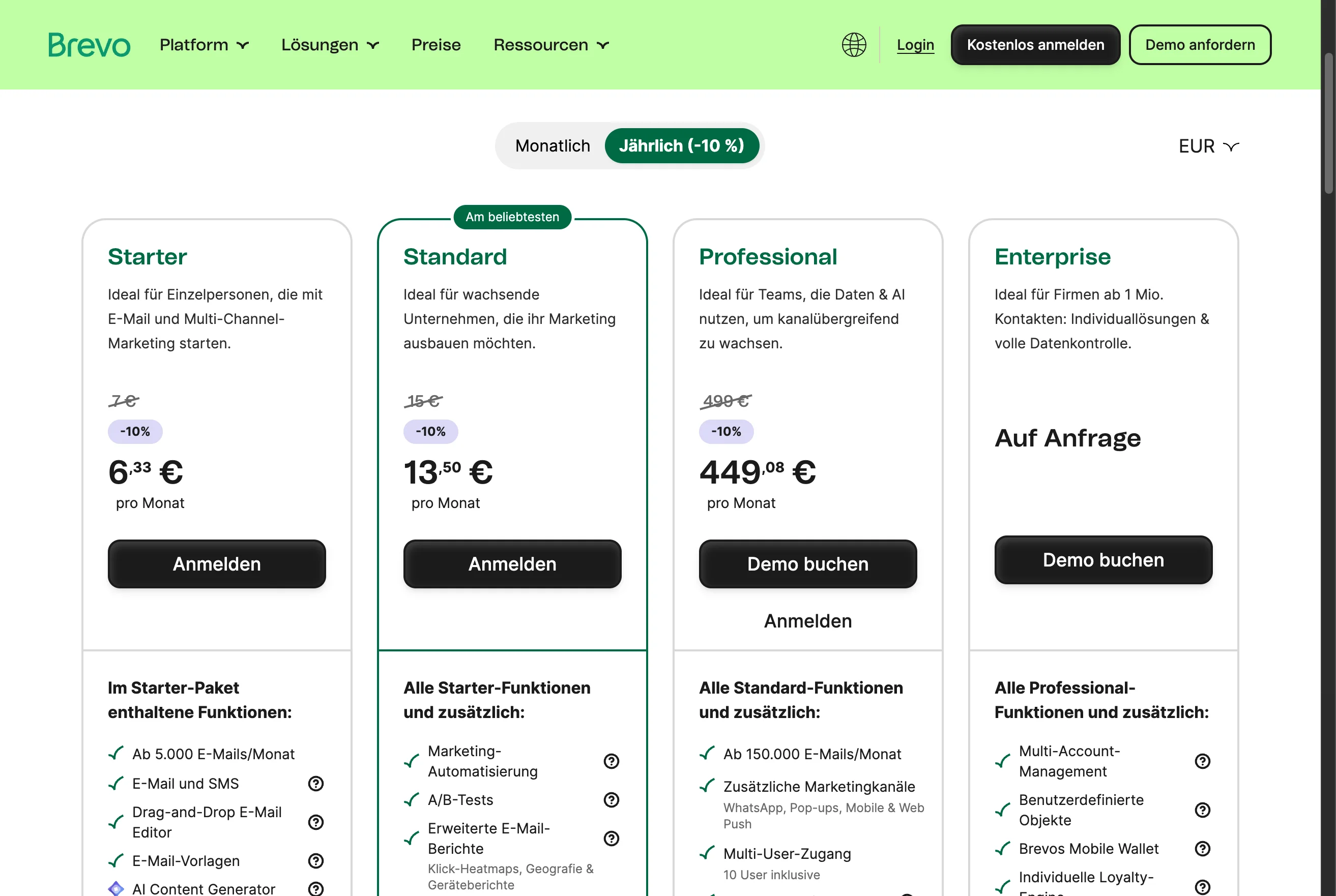
Task: Select Jährlich (-10 %) billing
Action: 681,146
